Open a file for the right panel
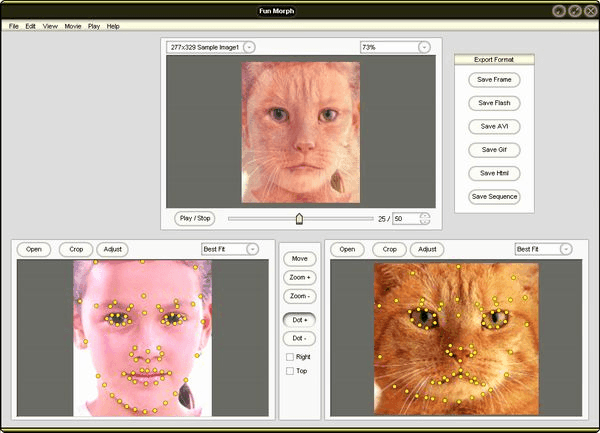 [347, 249]
